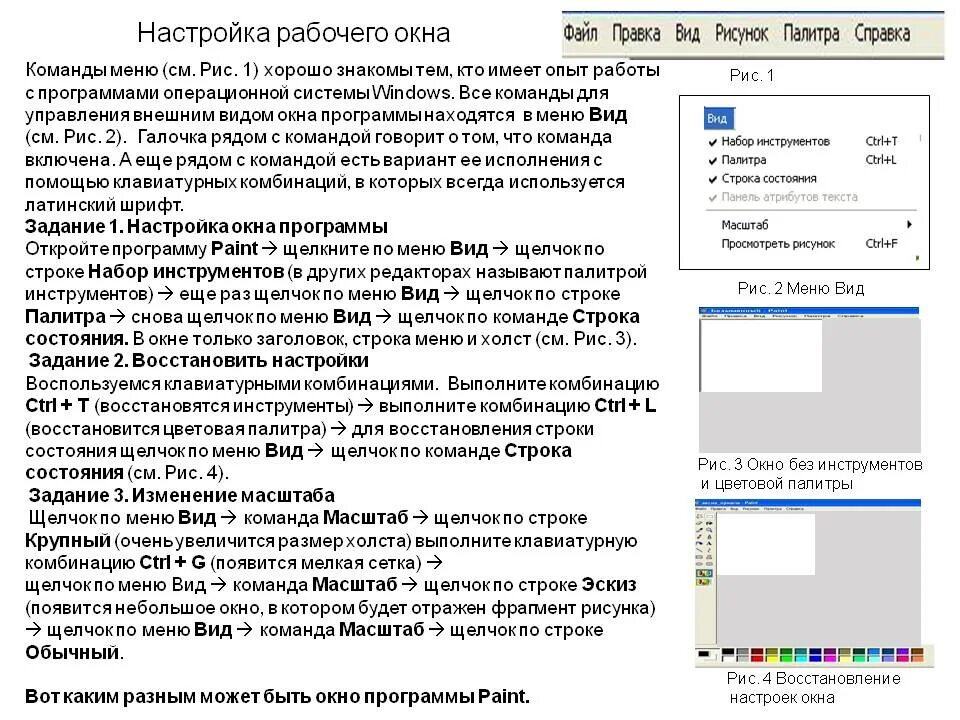Select the Ellipse tool in Fig. 4 toolbox
Viewport: 960px width, 720px height.
(699, 564)
